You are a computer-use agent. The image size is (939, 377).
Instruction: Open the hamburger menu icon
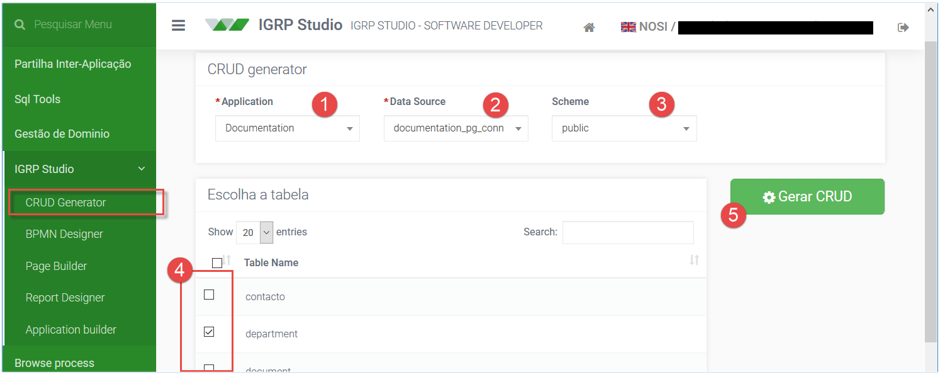(178, 26)
